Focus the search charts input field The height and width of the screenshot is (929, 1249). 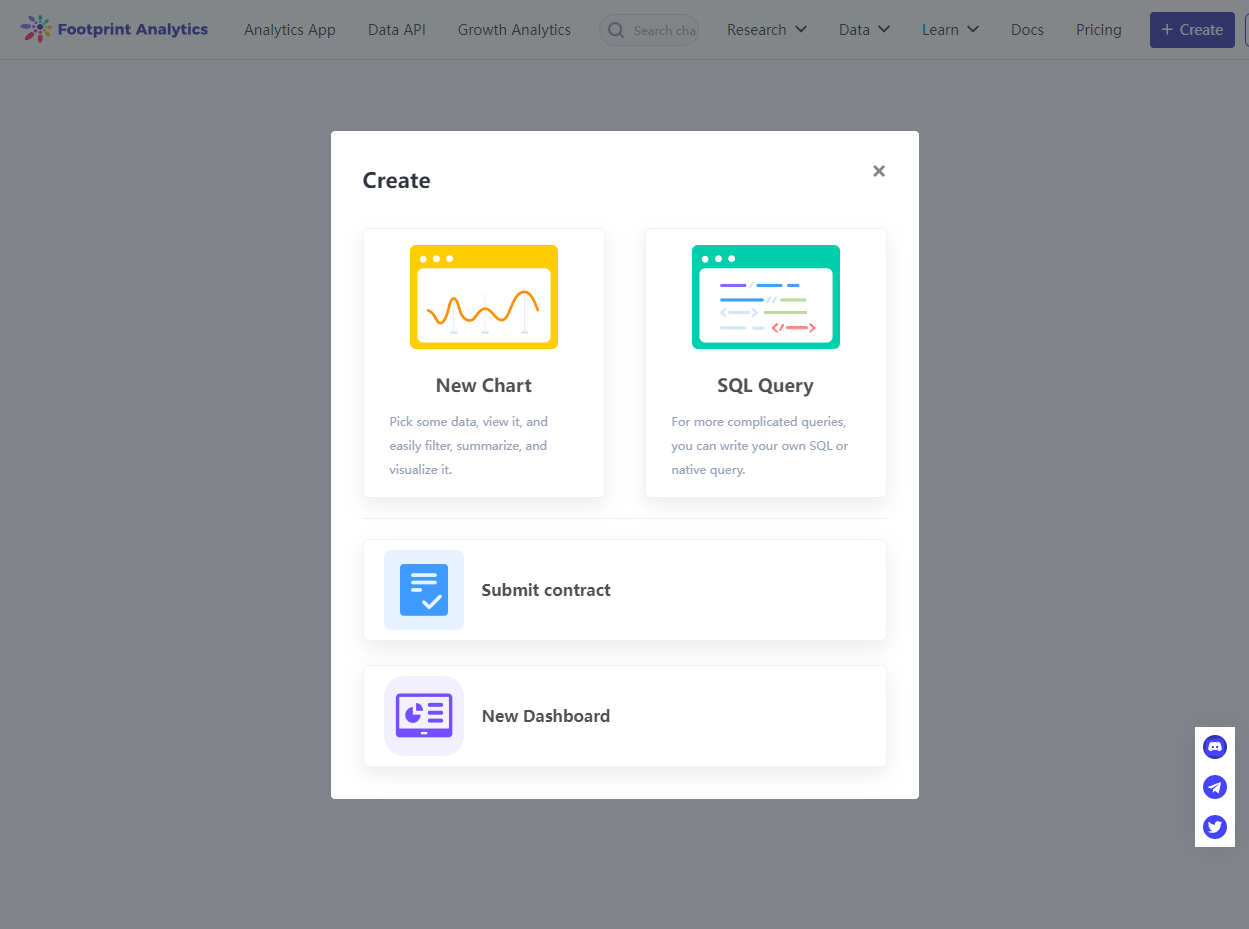coord(664,30)
